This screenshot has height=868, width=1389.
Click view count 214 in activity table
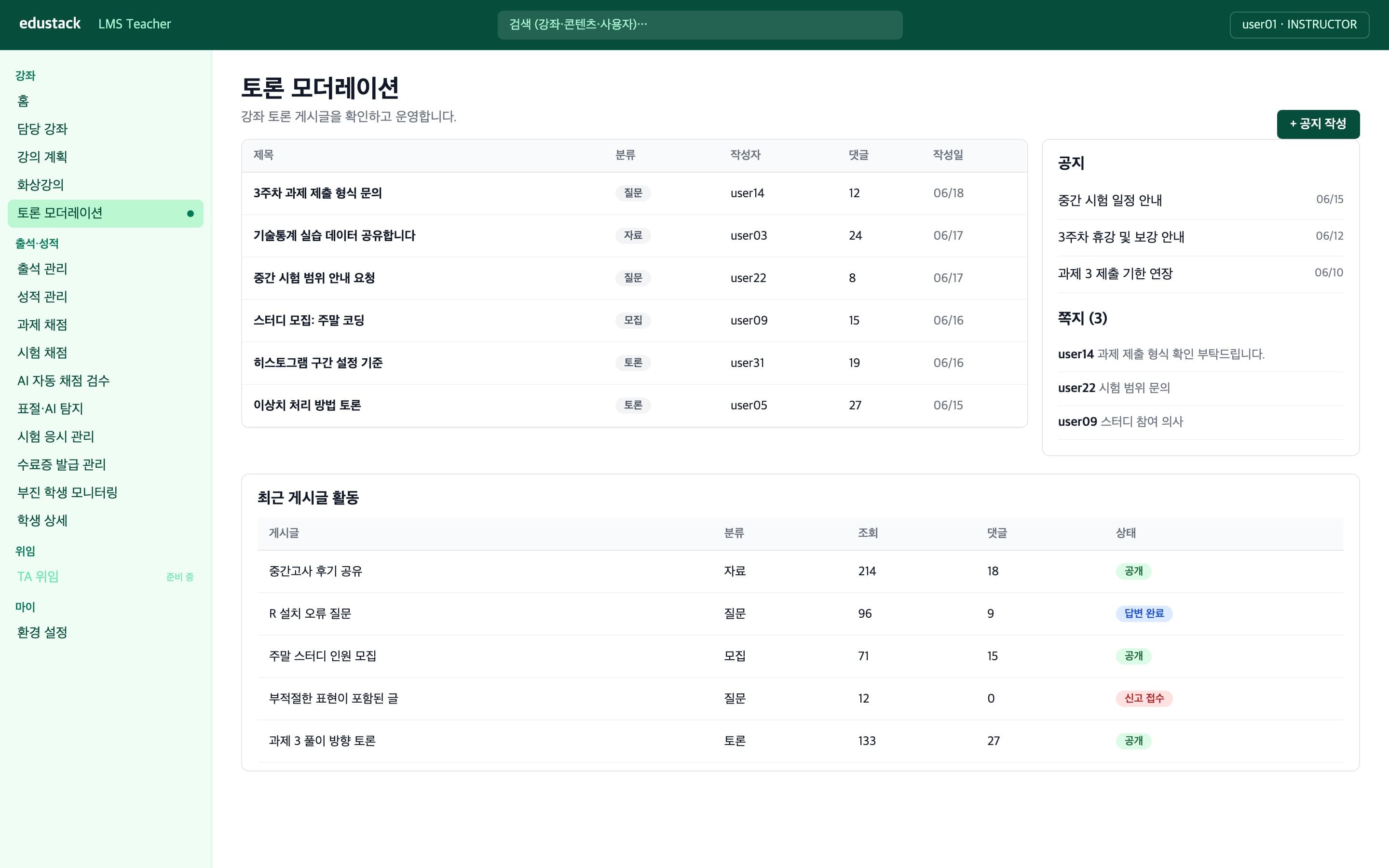(x=867, y=572)
